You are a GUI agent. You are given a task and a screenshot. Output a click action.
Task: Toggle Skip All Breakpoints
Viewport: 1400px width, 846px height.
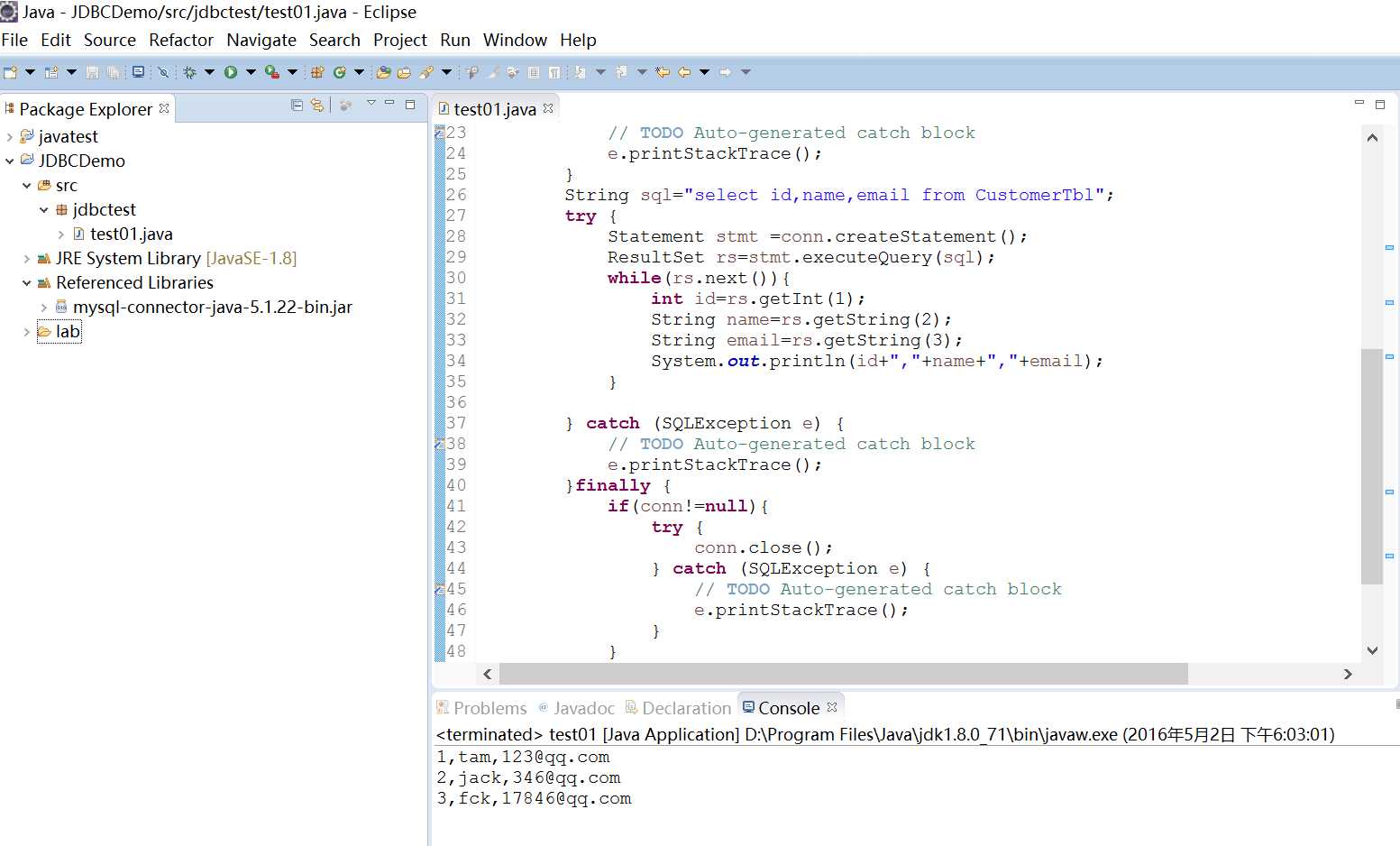(x=163, y=72)
